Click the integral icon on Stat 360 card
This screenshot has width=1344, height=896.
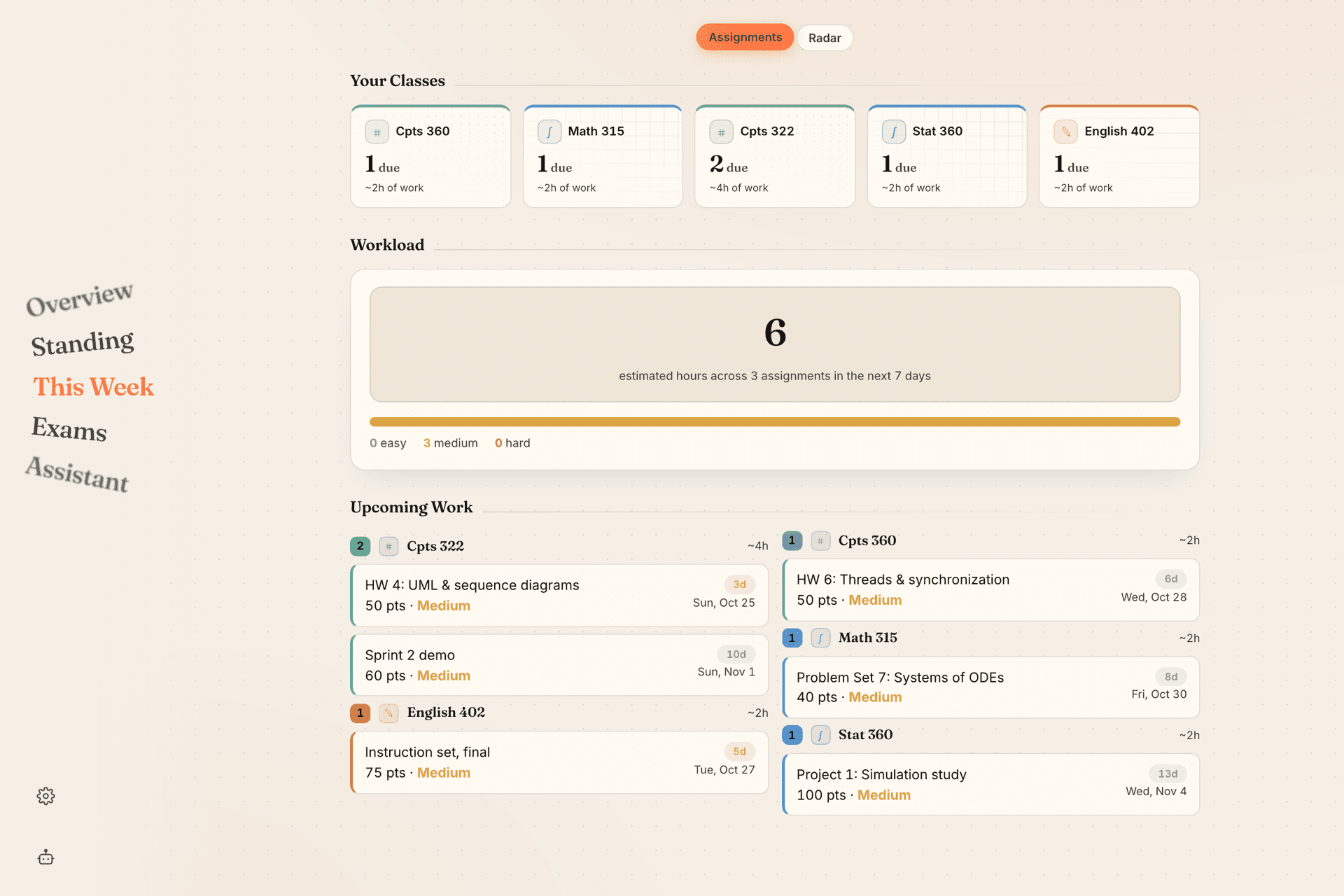tap(893, 132)
